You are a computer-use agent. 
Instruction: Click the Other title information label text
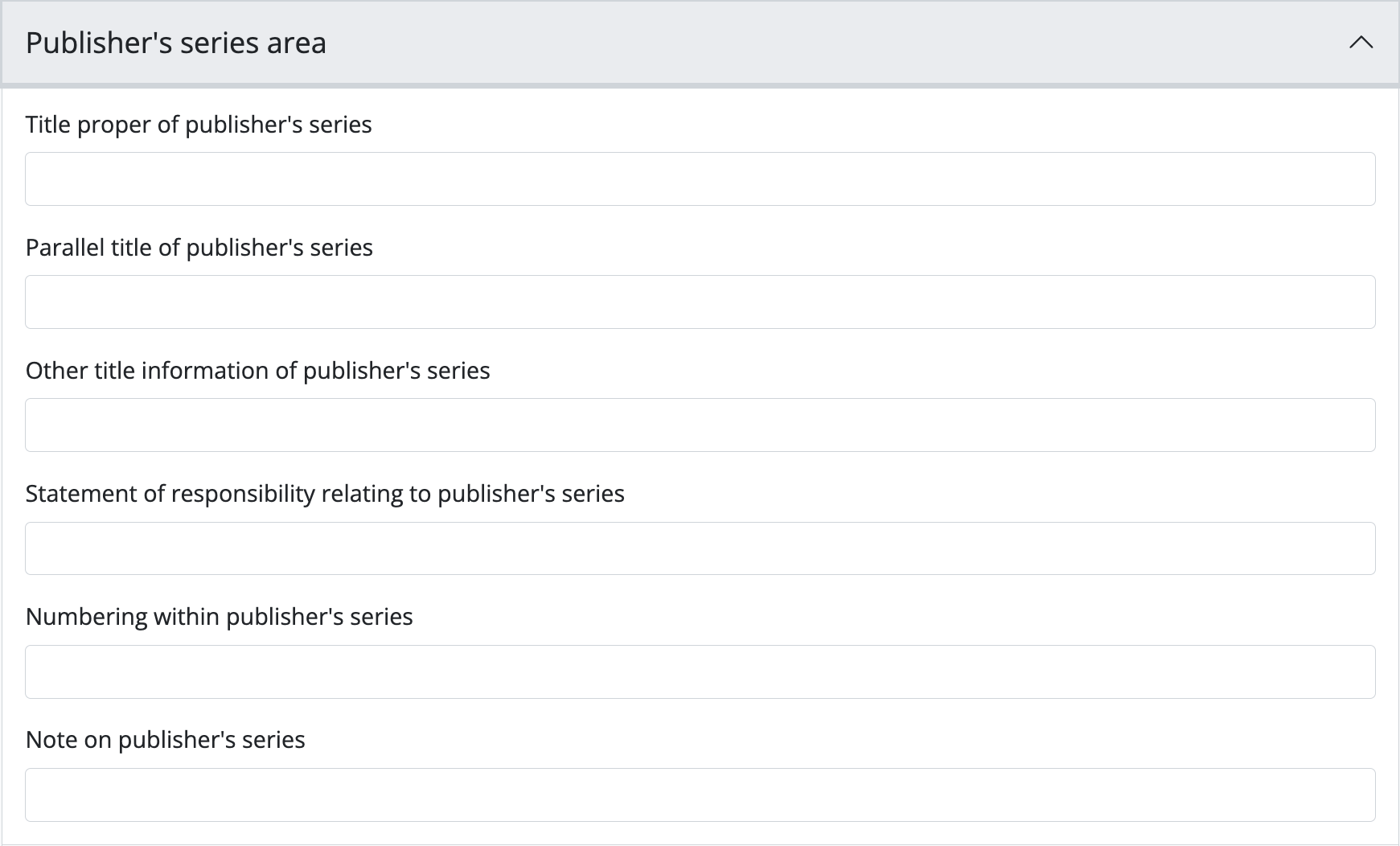click(257, 371)
